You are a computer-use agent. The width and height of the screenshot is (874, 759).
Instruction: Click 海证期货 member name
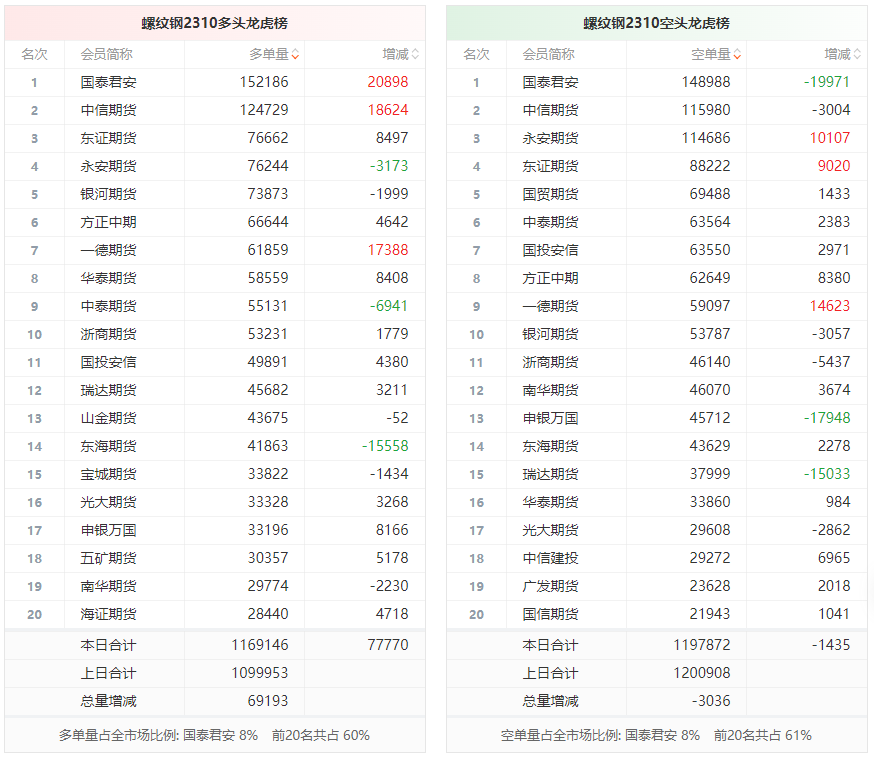pos(108,614)
